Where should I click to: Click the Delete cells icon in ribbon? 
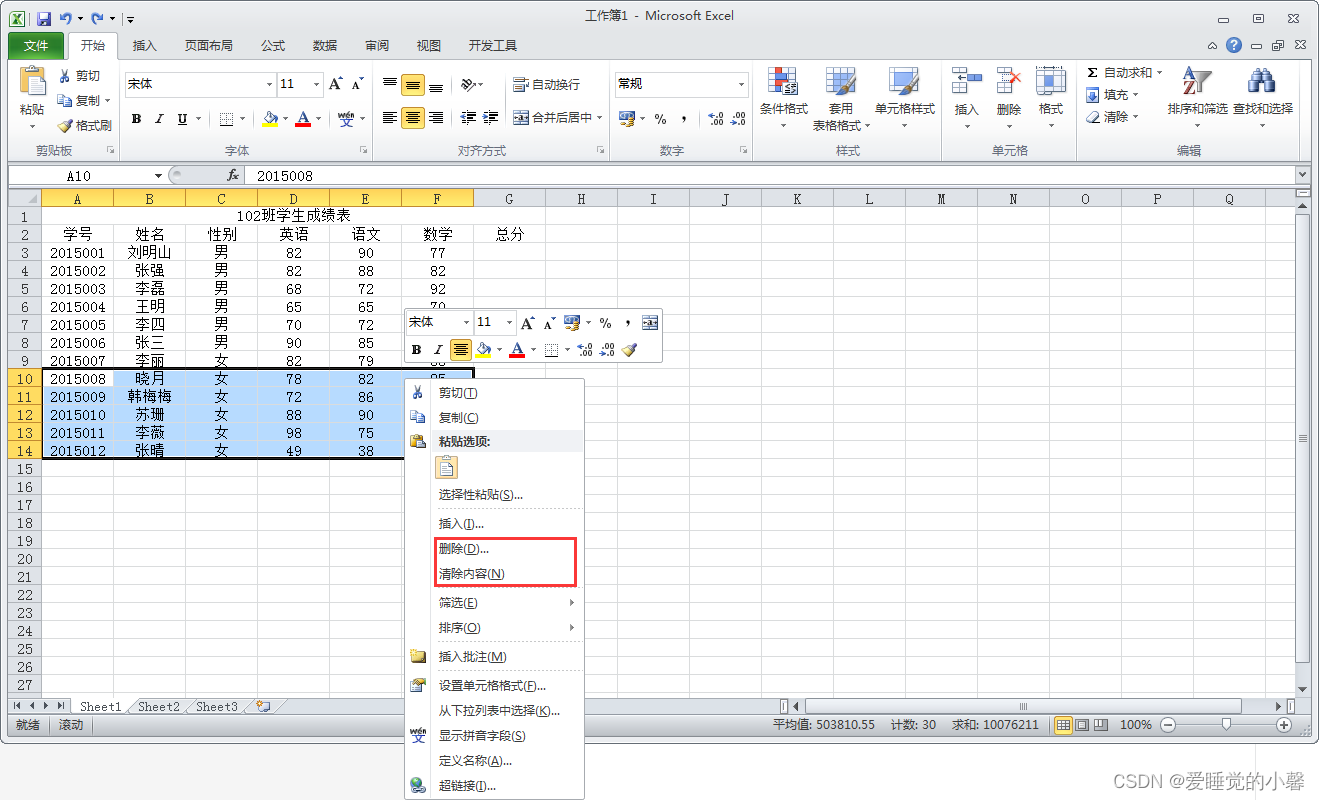pos(1009,82)
